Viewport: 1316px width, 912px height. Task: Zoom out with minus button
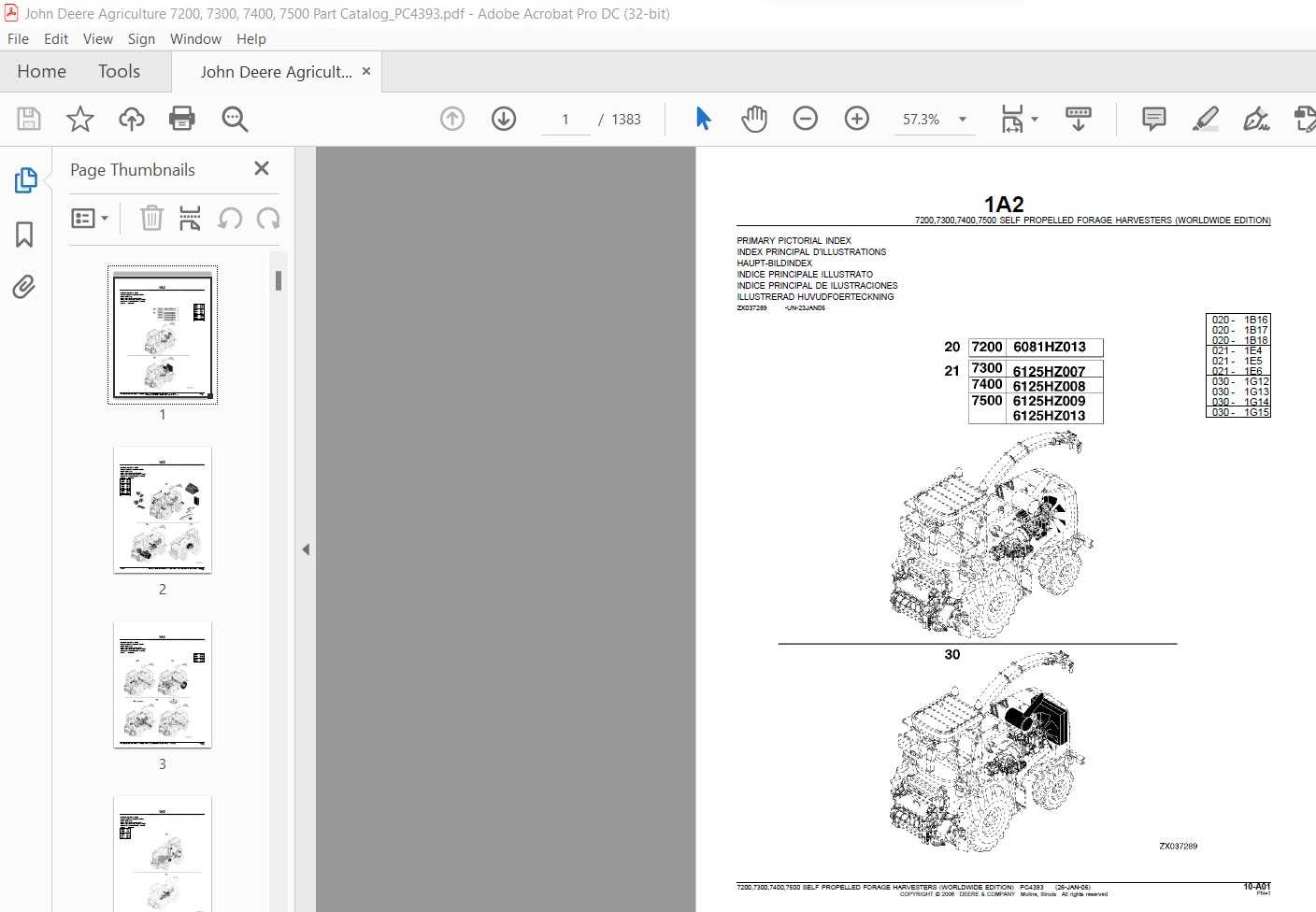pos(806,119)
